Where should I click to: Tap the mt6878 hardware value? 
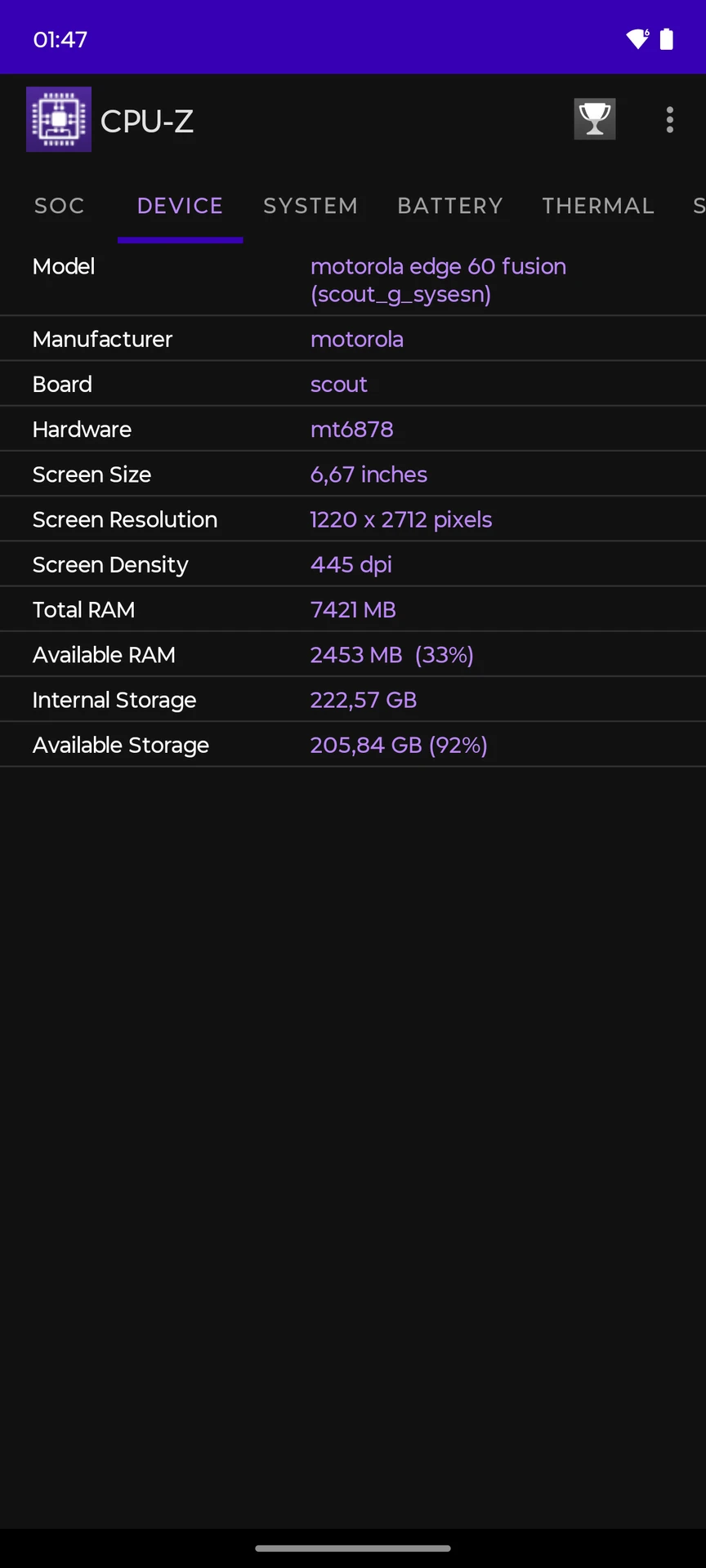pyautogui.click(x=352, y=430)
